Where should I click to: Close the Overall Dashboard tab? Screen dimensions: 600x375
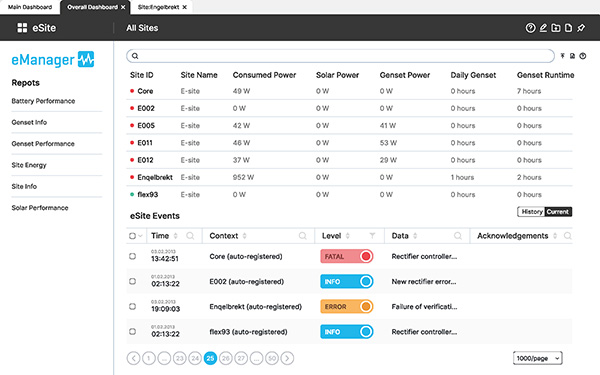click(123, 7)
